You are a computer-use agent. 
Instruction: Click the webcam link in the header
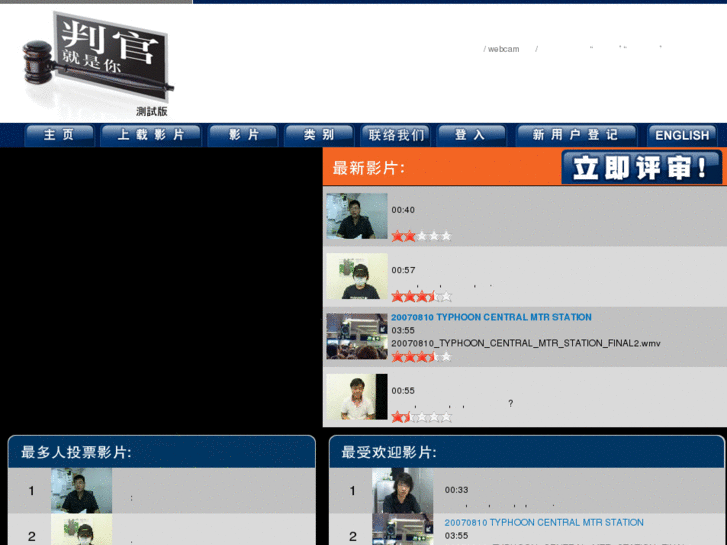coord(504,49)
